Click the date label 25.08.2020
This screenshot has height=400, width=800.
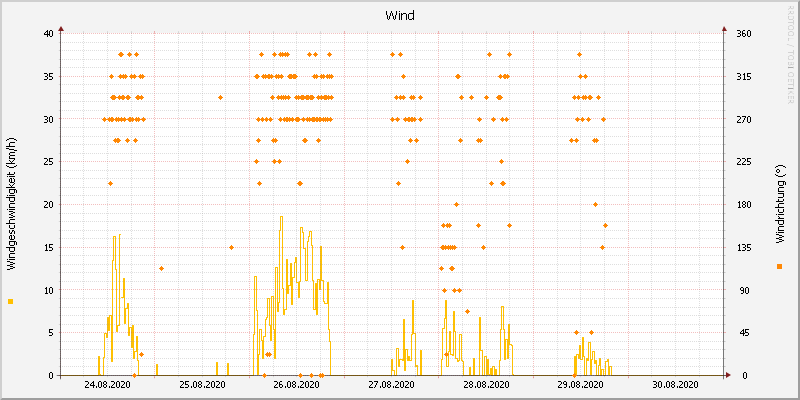[x=203, y=384]
